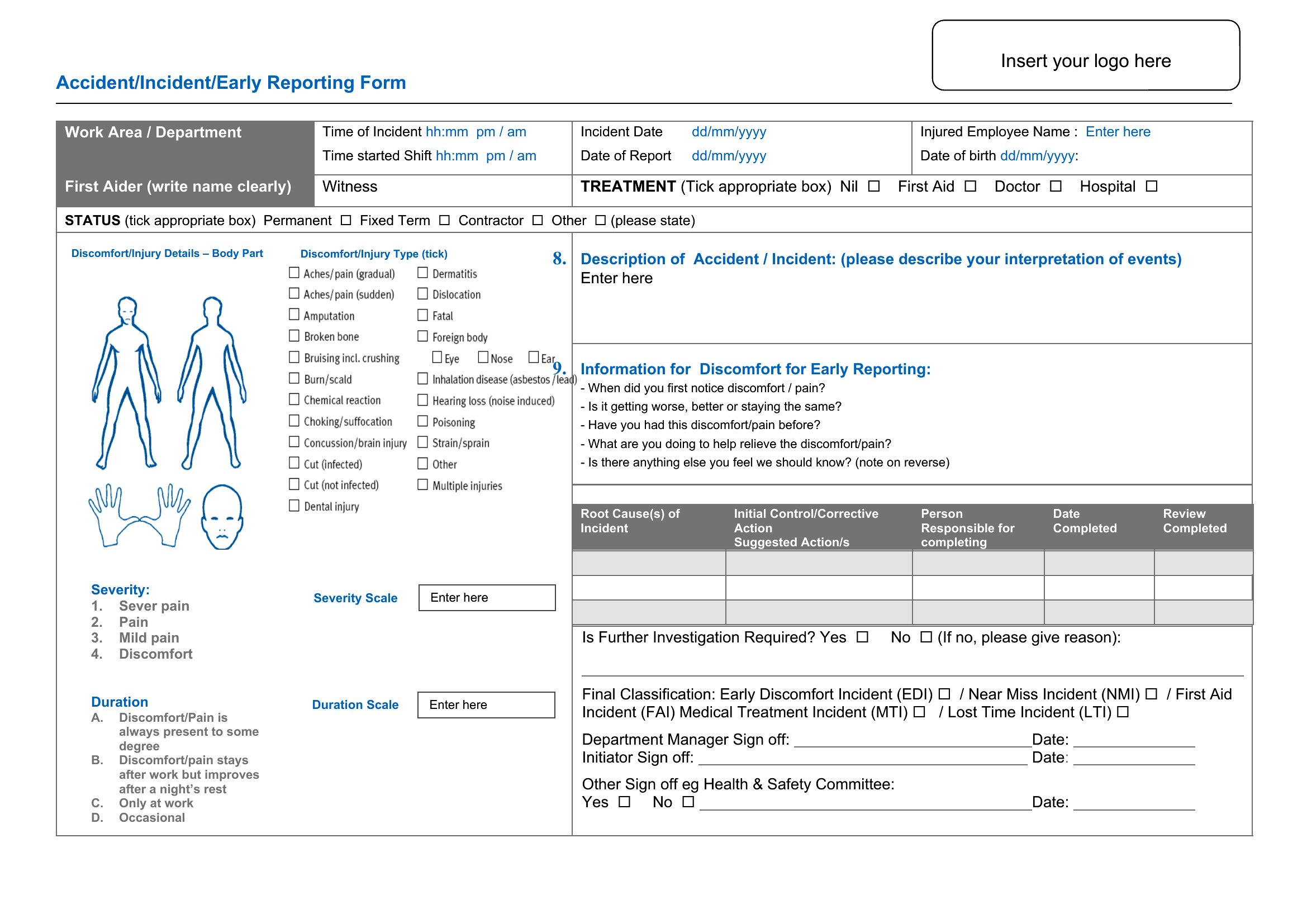This screenshot has width=1307, height=924.
Task: Tick the Chemical reaction checkbox
Action: 294,399
